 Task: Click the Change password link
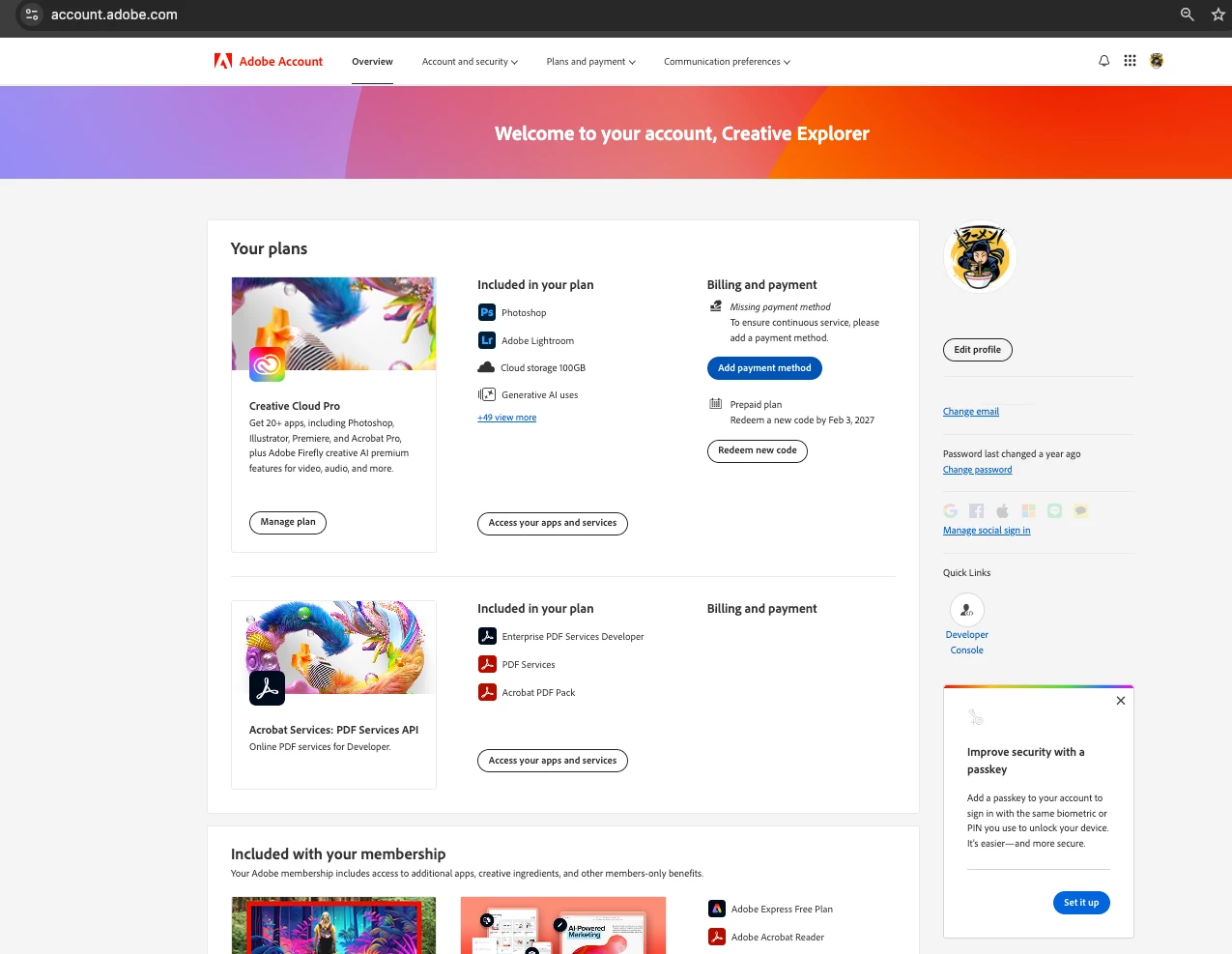978,470
